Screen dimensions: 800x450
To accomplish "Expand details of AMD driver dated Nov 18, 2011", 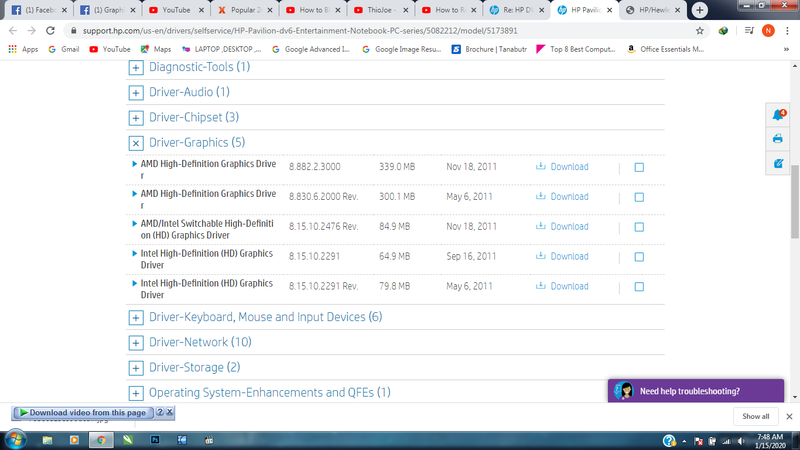I will (134, 164).
